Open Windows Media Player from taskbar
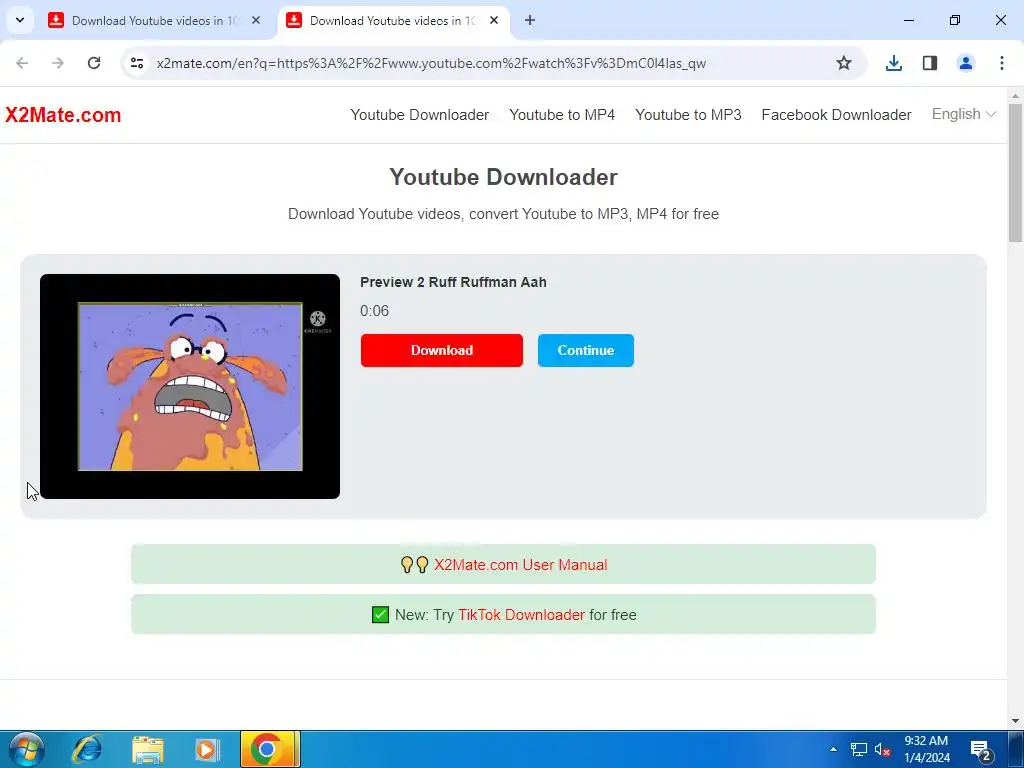Image resolution: width=1024 pixels, height=768 pixels. point(207,750)
